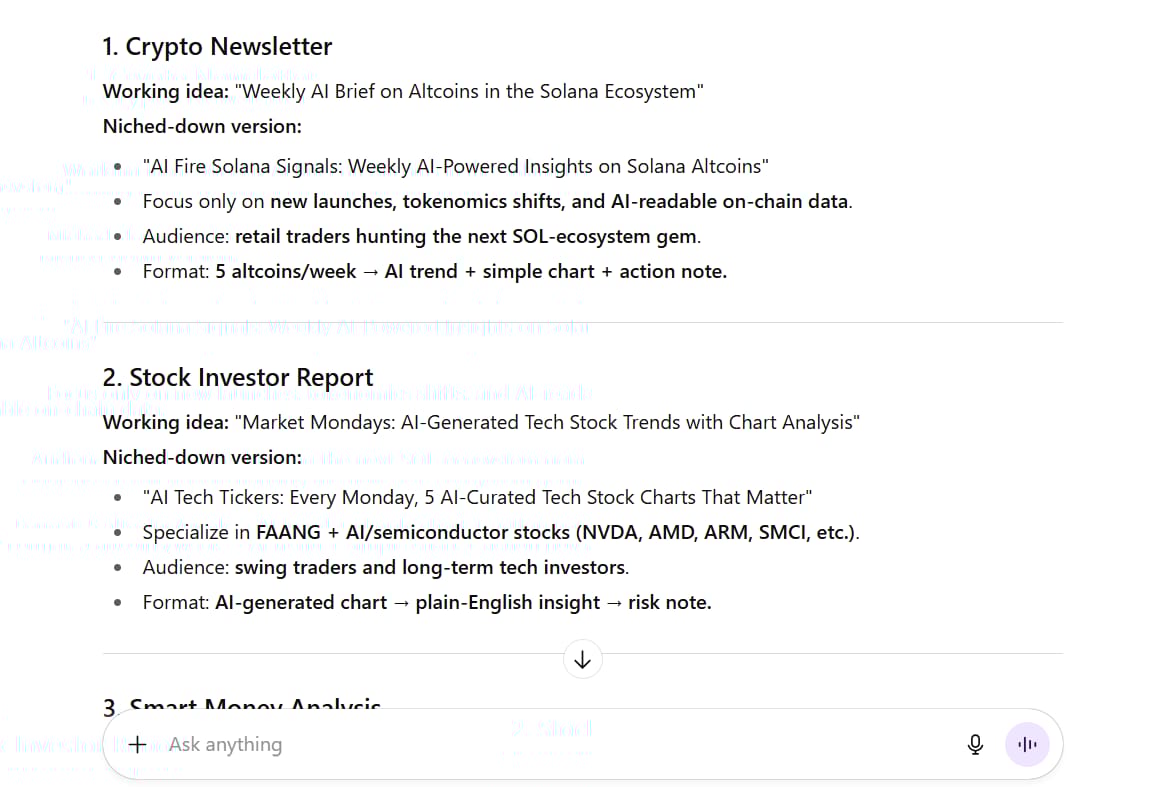Click the 'AI Tech Tickers' bullet text
Image resolution: width=1170 pixels, height=787 pixels.
(477, 498)
